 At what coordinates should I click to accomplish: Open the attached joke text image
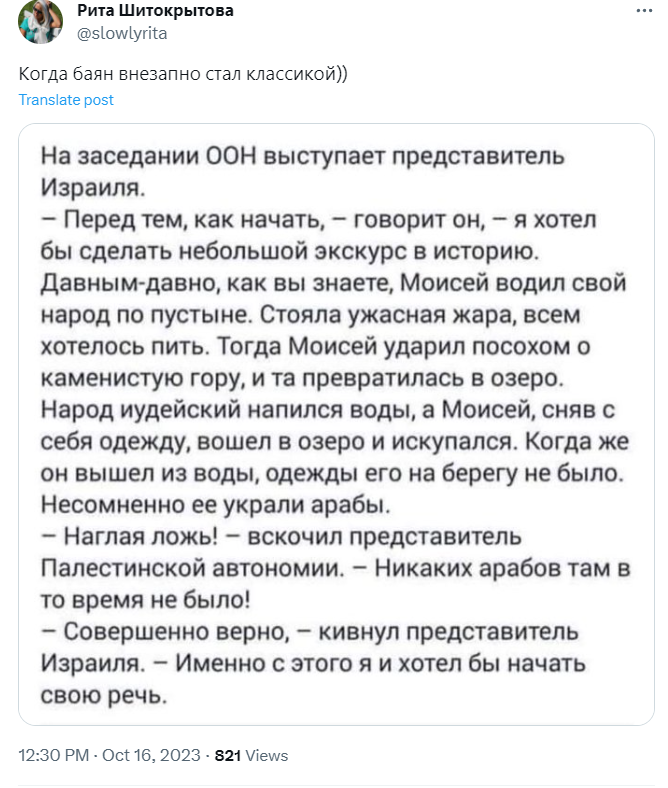[336, 424]
